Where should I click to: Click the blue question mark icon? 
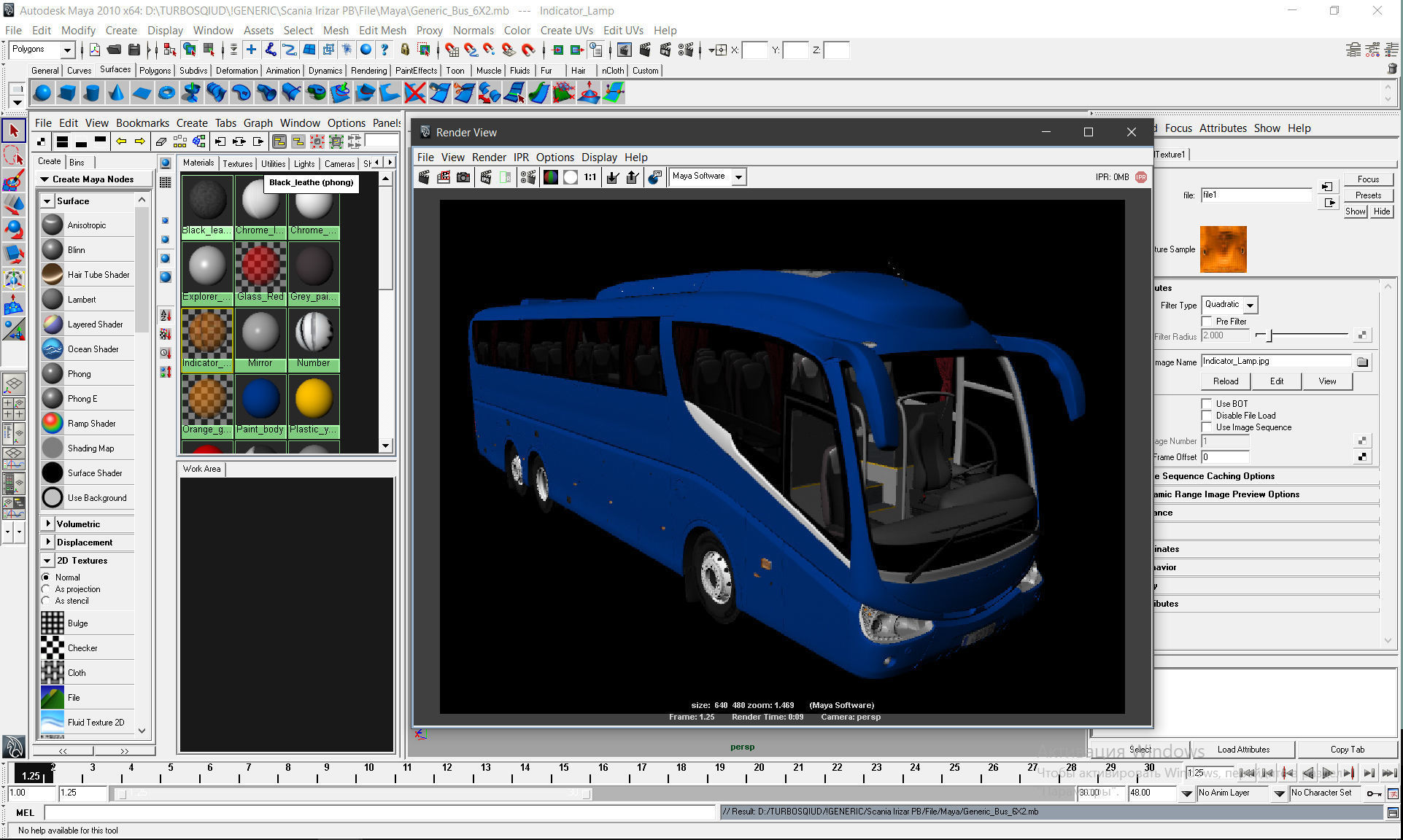tap(384, 50)
